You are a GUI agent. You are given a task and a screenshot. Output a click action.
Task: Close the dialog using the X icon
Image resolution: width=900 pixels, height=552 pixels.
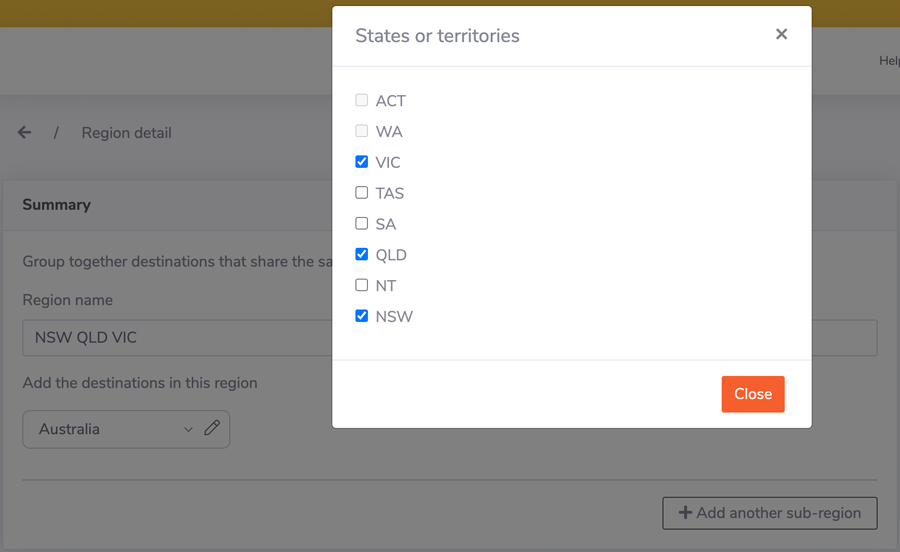(x=781, y=34)
